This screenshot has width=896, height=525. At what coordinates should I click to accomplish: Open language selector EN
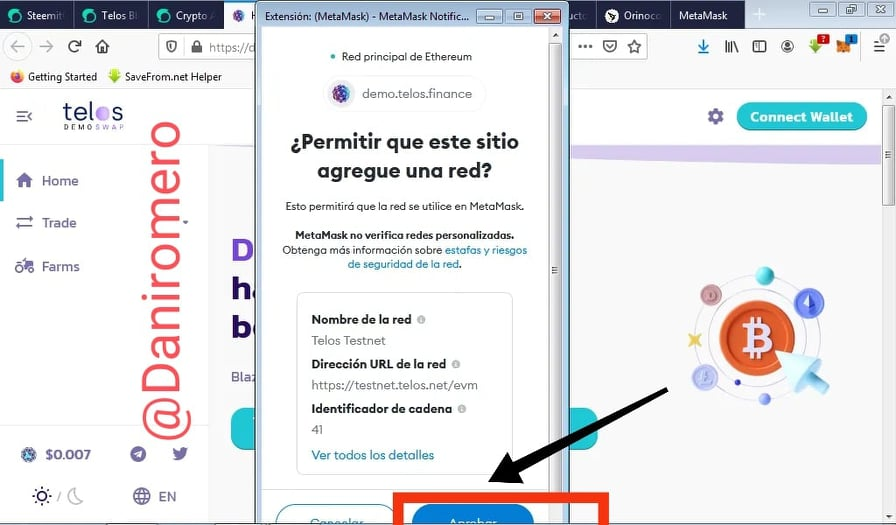click(154, 496)
